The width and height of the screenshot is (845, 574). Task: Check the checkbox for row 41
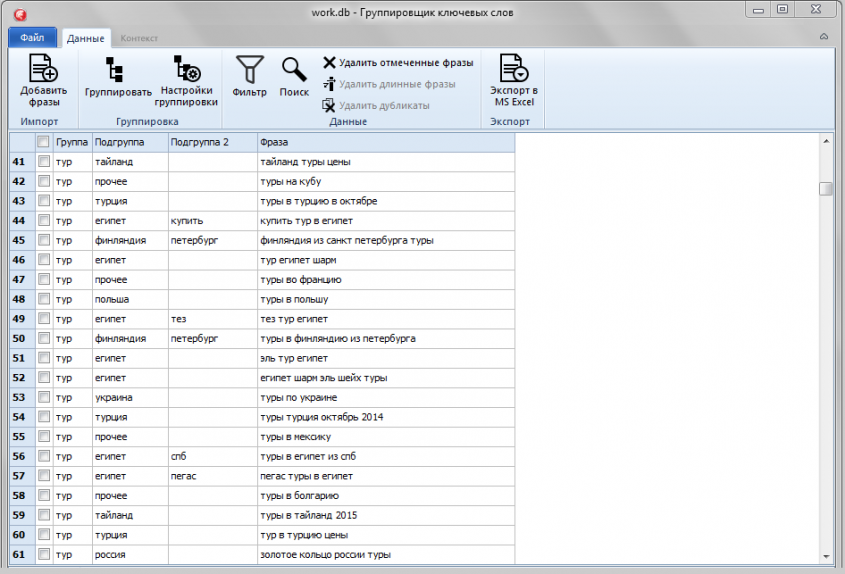coord(43,161)
